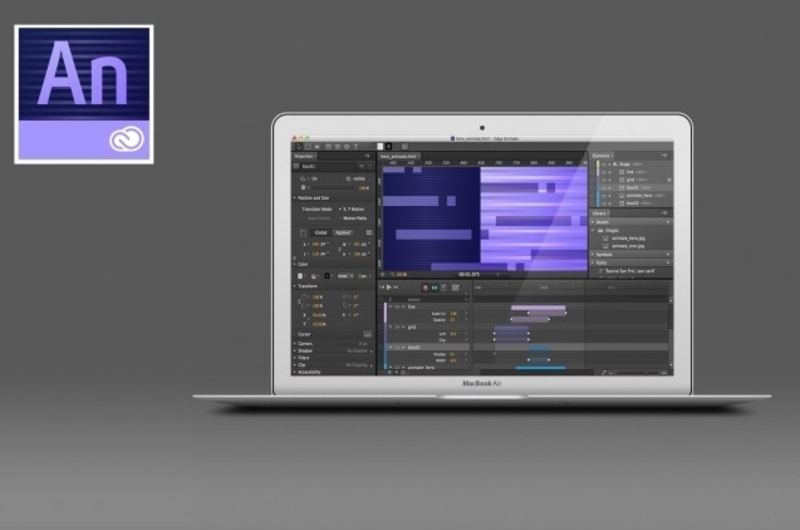Toggle line layer visibility in timeline
Viewport: 800px width, 530px height.
click(397, 307)
